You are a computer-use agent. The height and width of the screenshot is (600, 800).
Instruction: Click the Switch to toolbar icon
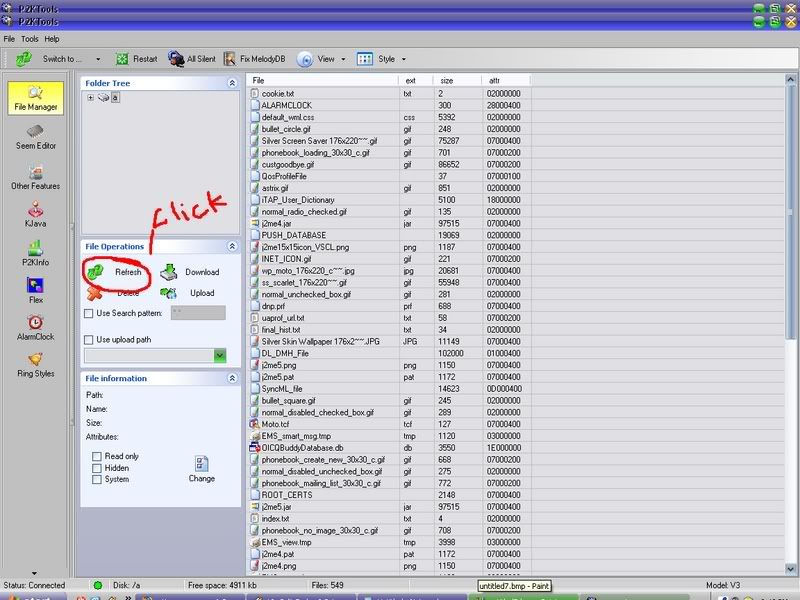point(23,59)
